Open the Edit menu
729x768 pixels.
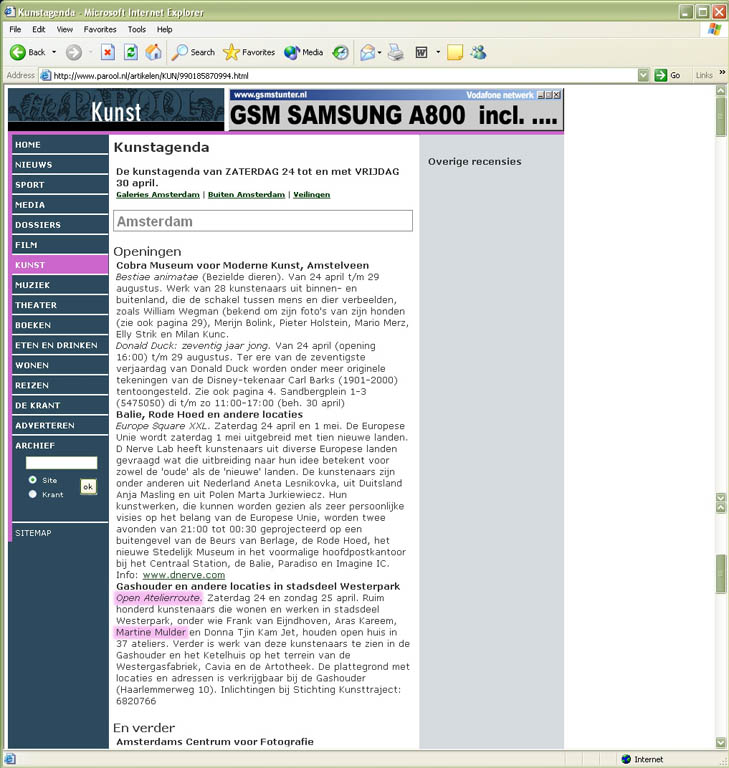(x=39, y=29)
